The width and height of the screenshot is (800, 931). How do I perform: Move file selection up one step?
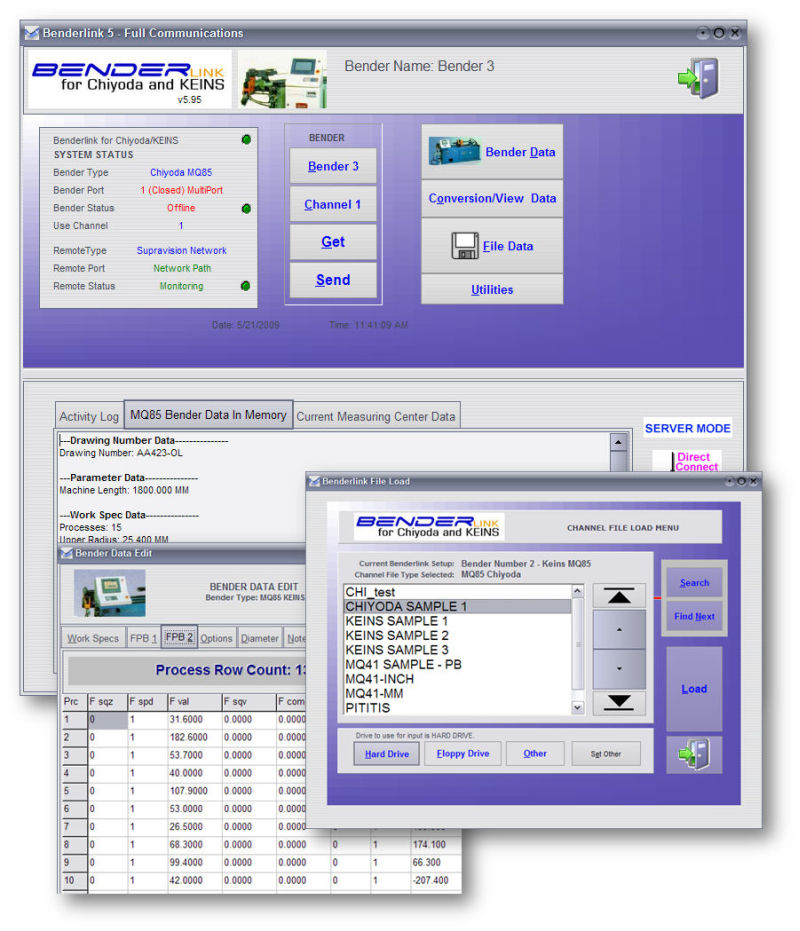tap(619, 630)
